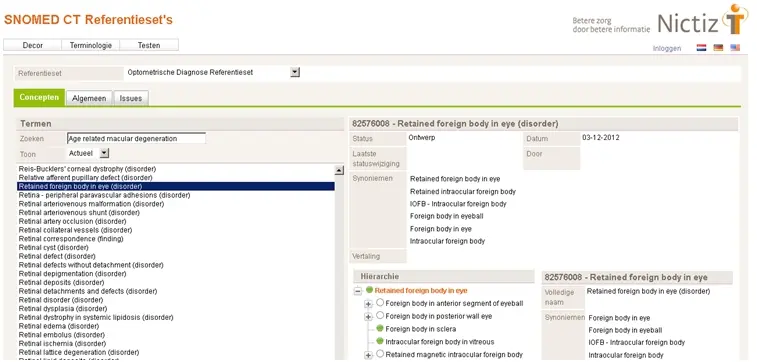
Task: Click the date value 03-12-2012
Action: 601,138
